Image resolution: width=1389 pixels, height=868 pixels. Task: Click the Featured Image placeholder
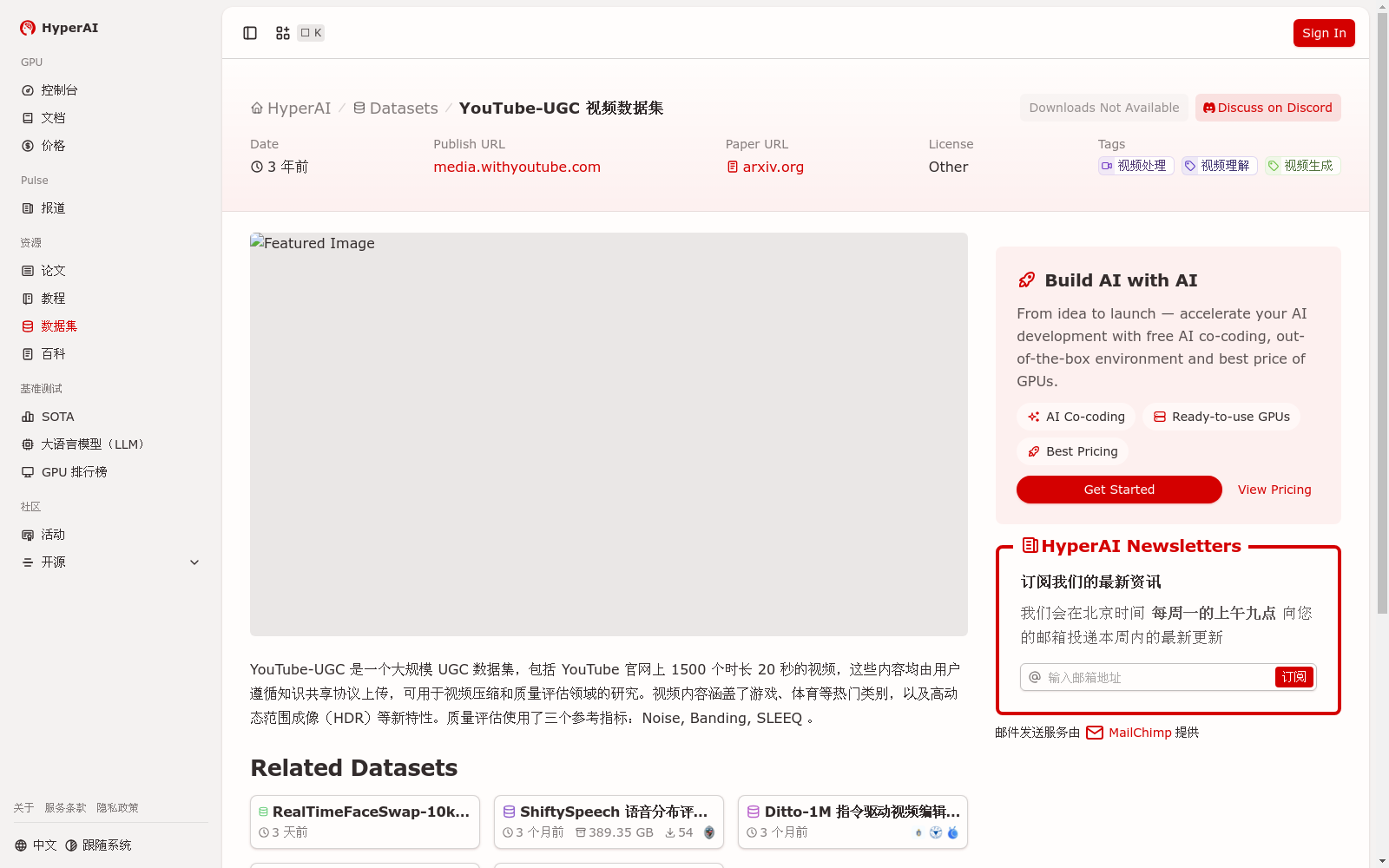point(609,434)
